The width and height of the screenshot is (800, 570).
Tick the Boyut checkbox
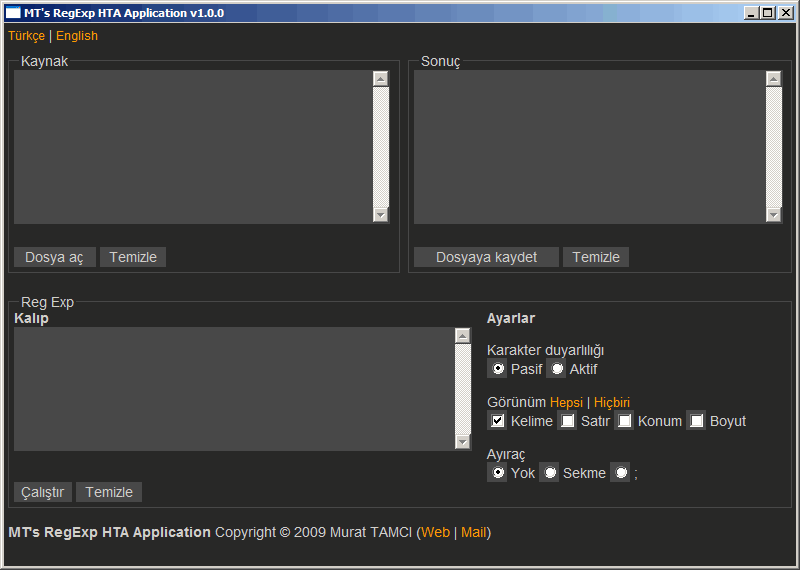coord(696,421)
